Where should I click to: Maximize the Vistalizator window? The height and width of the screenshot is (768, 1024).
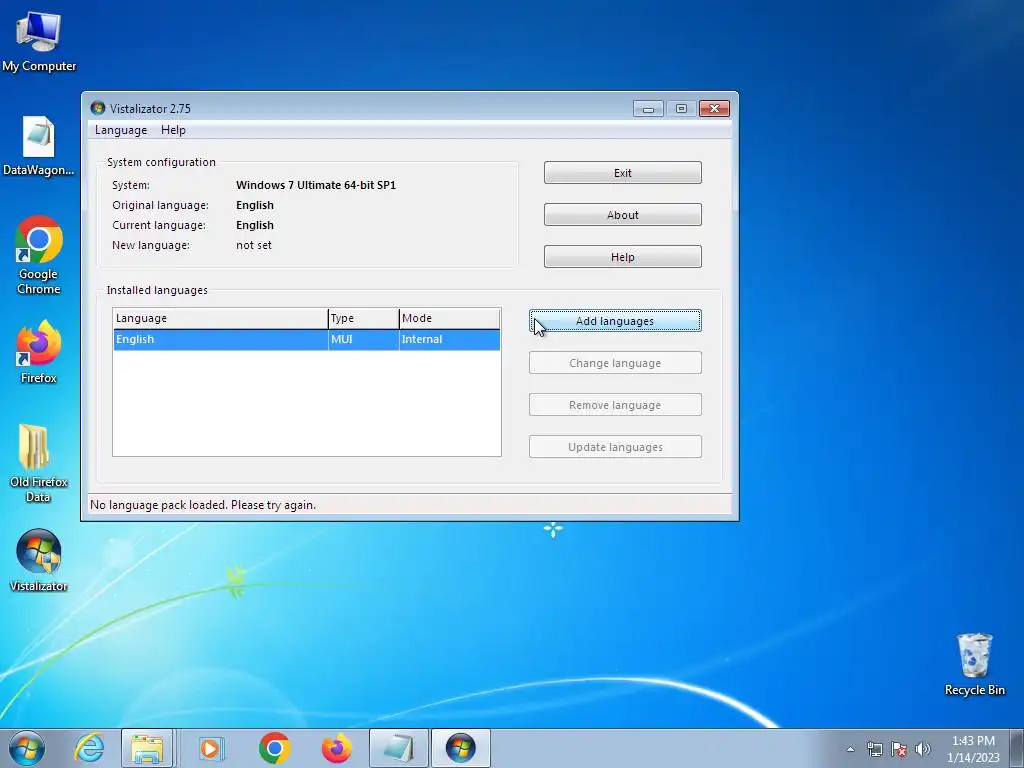click(681, 108)
